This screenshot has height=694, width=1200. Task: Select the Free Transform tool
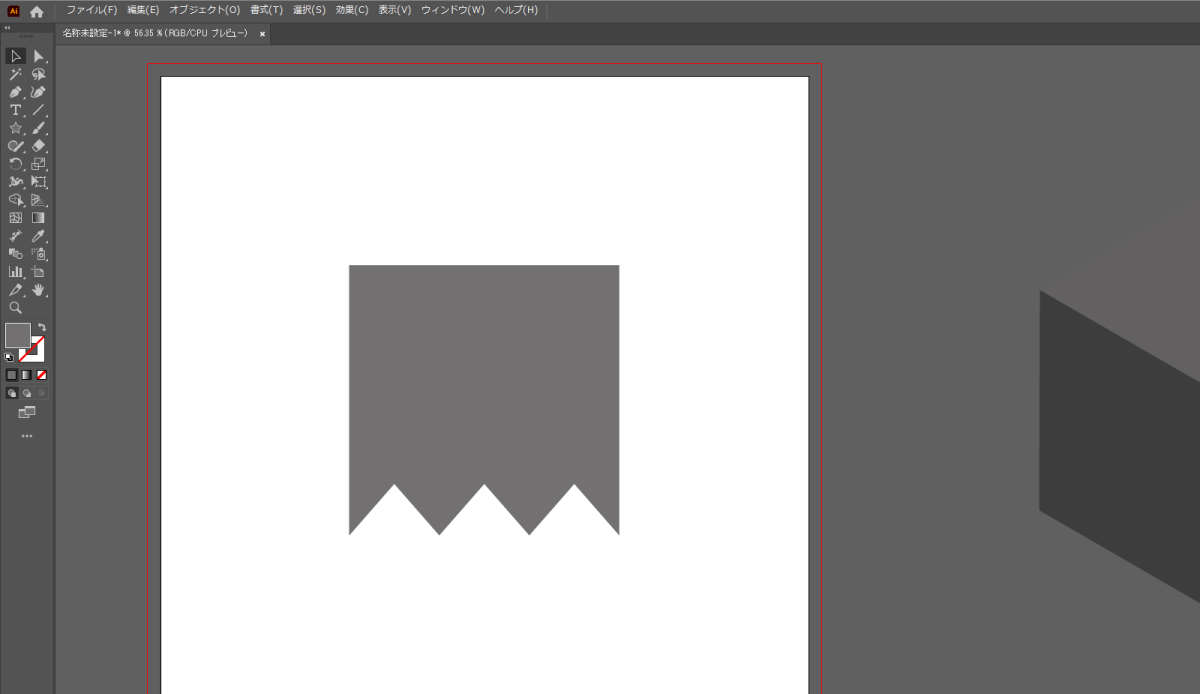[x=39, y=182]
